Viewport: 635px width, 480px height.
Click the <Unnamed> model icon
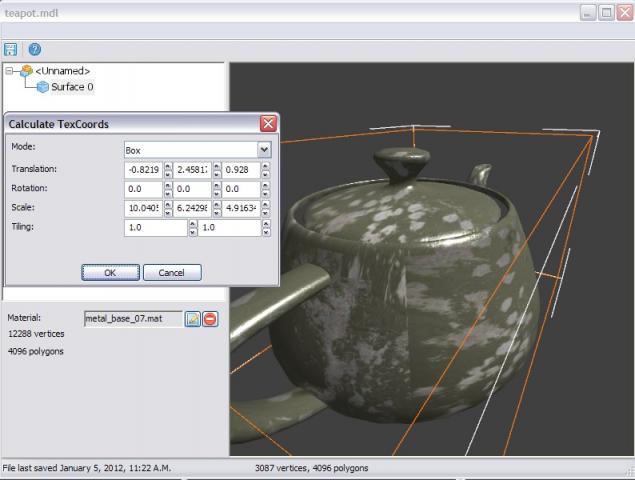coord(26,71)
